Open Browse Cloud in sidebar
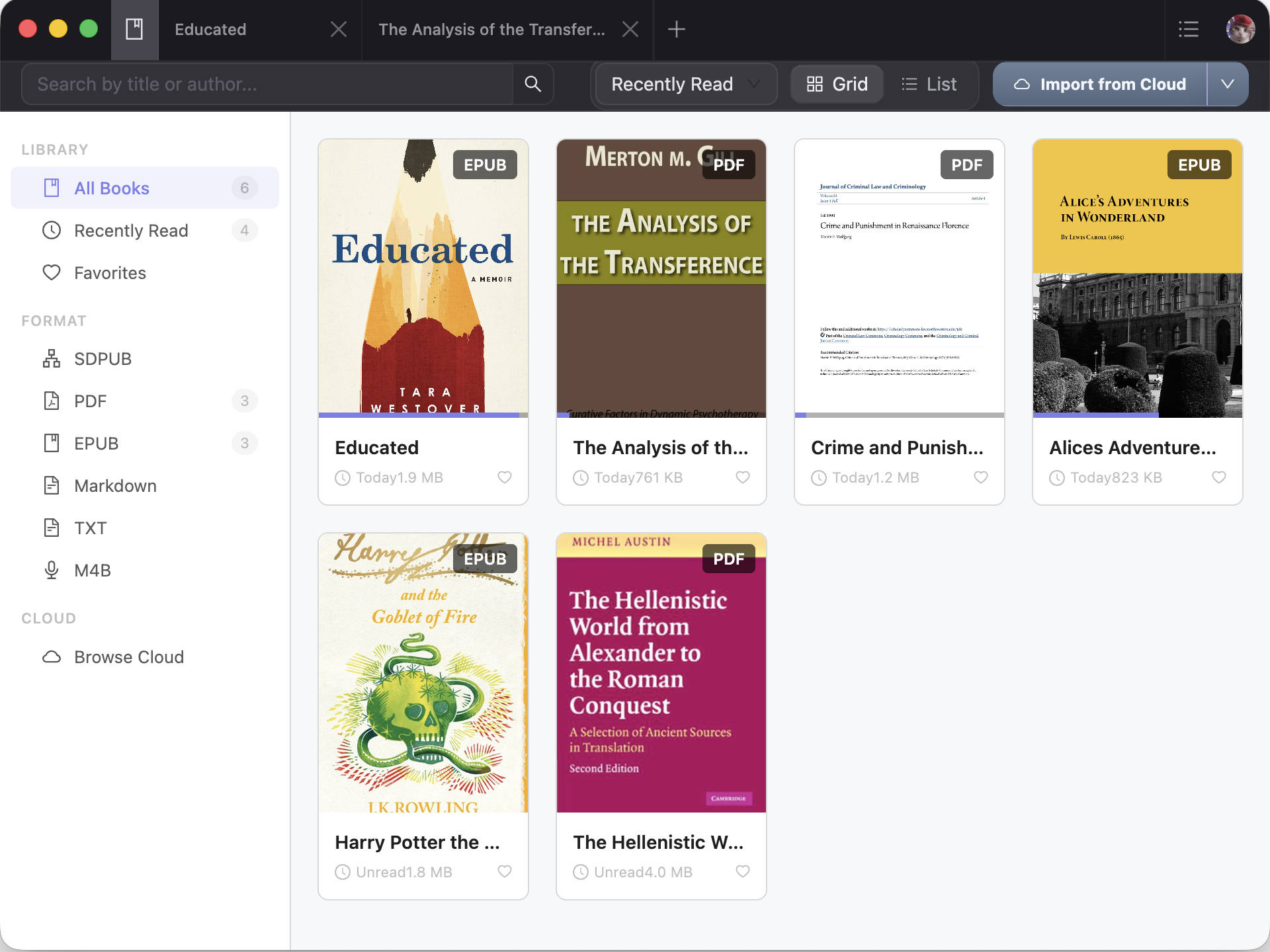Viewport: 1270px width, 952px height. click(x=128, y=657)
